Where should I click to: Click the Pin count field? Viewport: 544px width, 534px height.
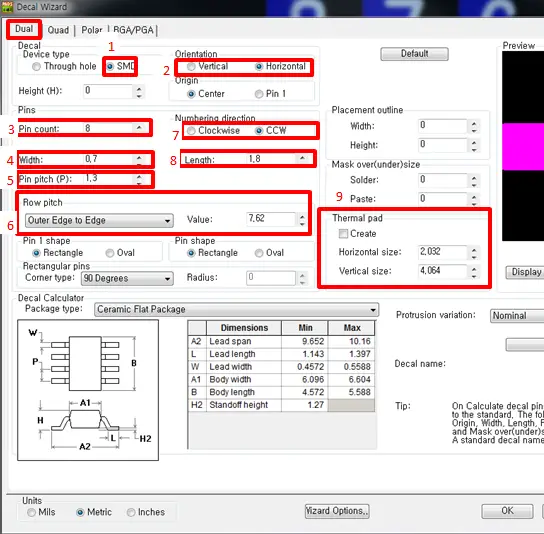pyautogui.click(x=108, y=129)
